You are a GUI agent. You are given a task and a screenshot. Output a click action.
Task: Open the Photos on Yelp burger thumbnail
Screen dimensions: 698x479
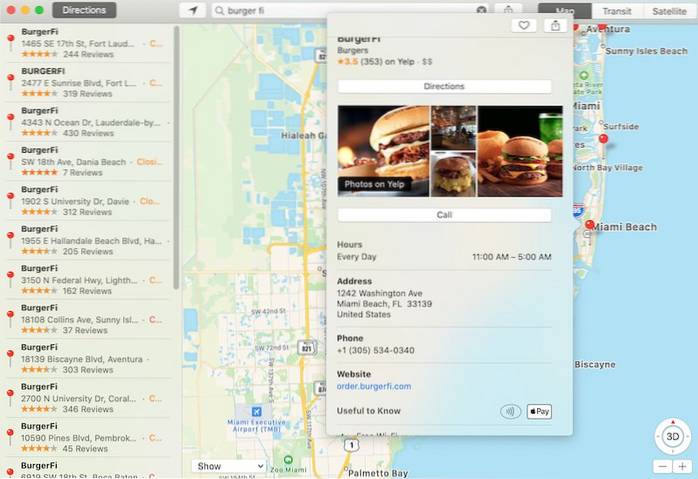[x=383, y=150]
